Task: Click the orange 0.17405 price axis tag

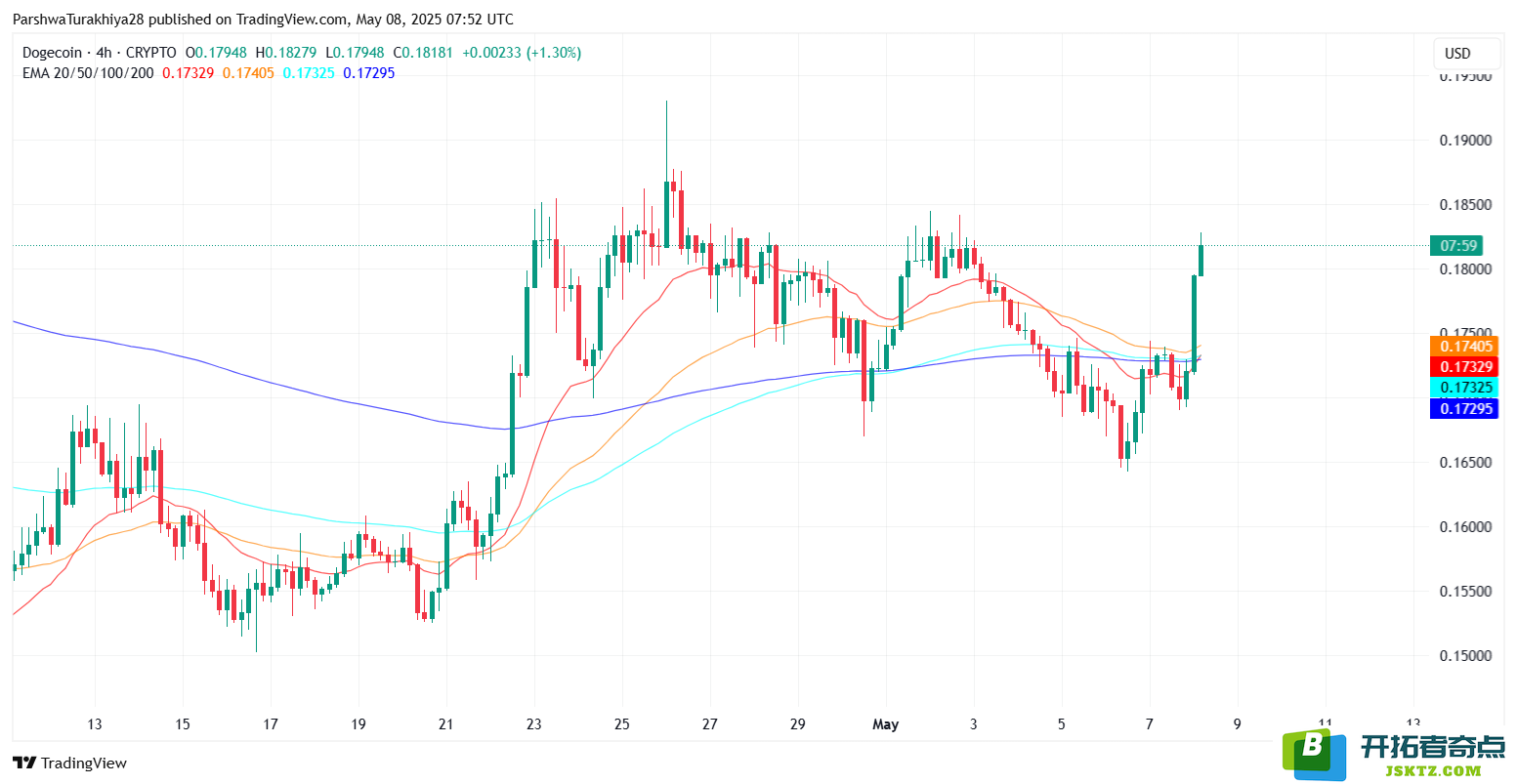Action: coord(1463,347)
